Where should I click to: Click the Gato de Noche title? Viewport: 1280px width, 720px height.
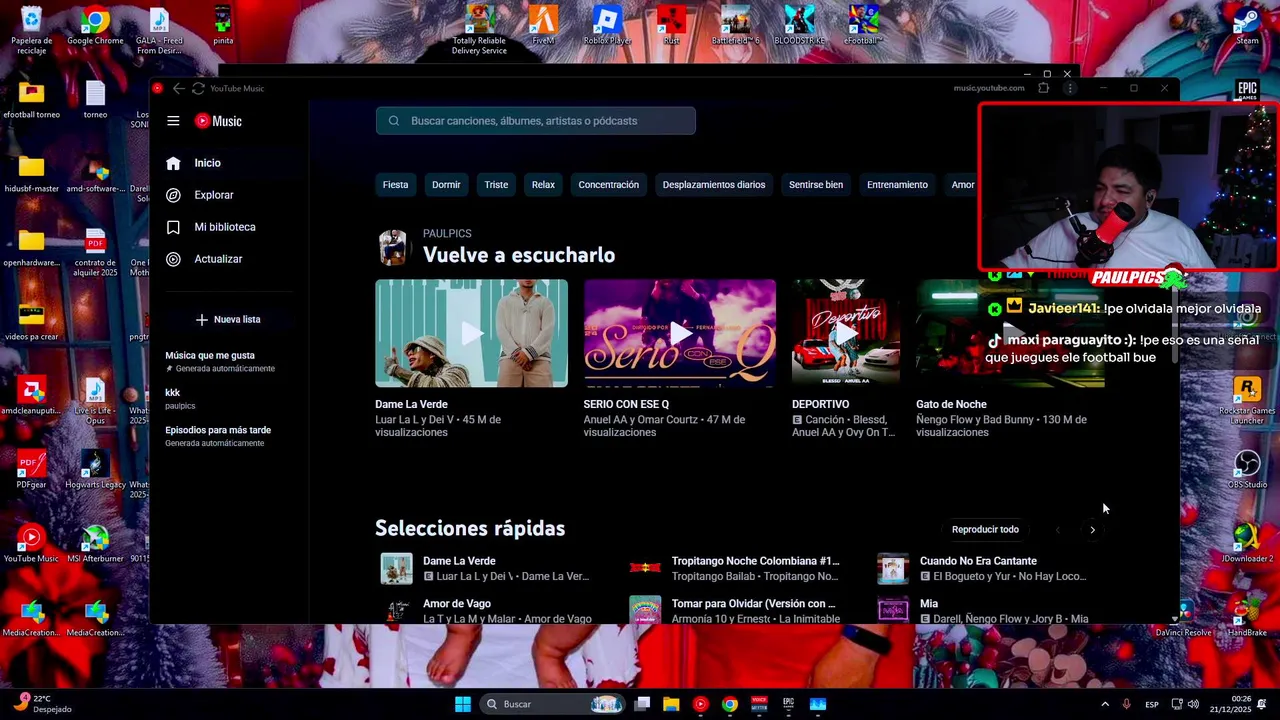[951, 404]
